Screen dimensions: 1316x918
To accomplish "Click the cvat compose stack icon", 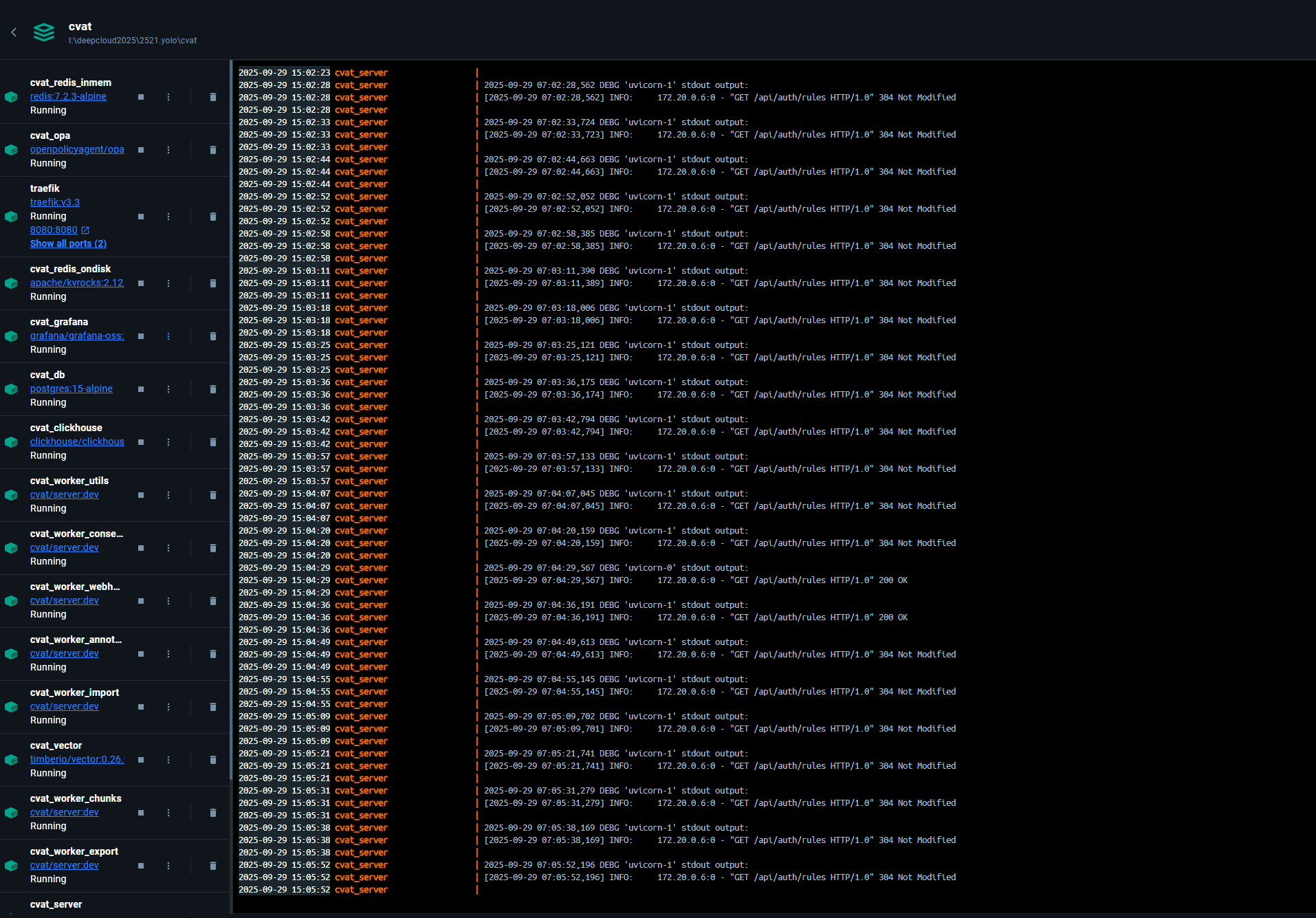I will (44, 32).
